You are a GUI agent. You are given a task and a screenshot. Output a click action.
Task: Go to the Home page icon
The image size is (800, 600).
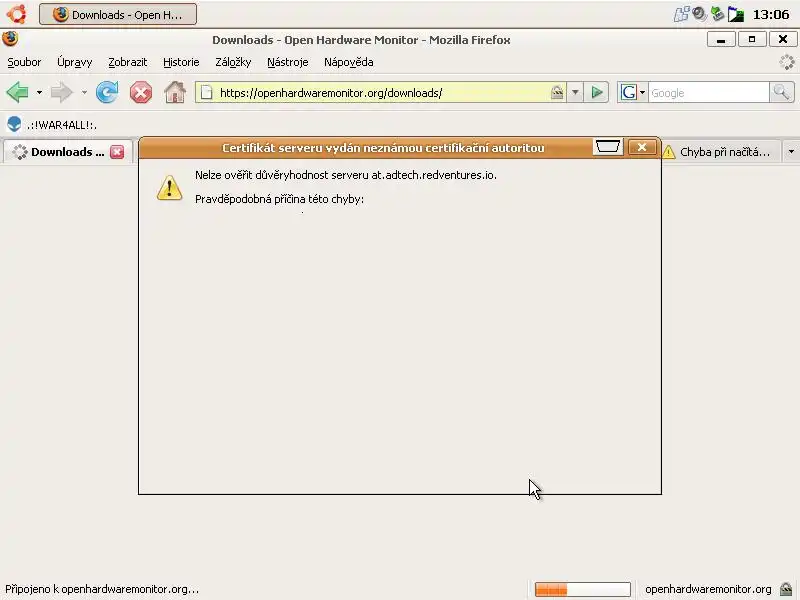click(175, 92)
